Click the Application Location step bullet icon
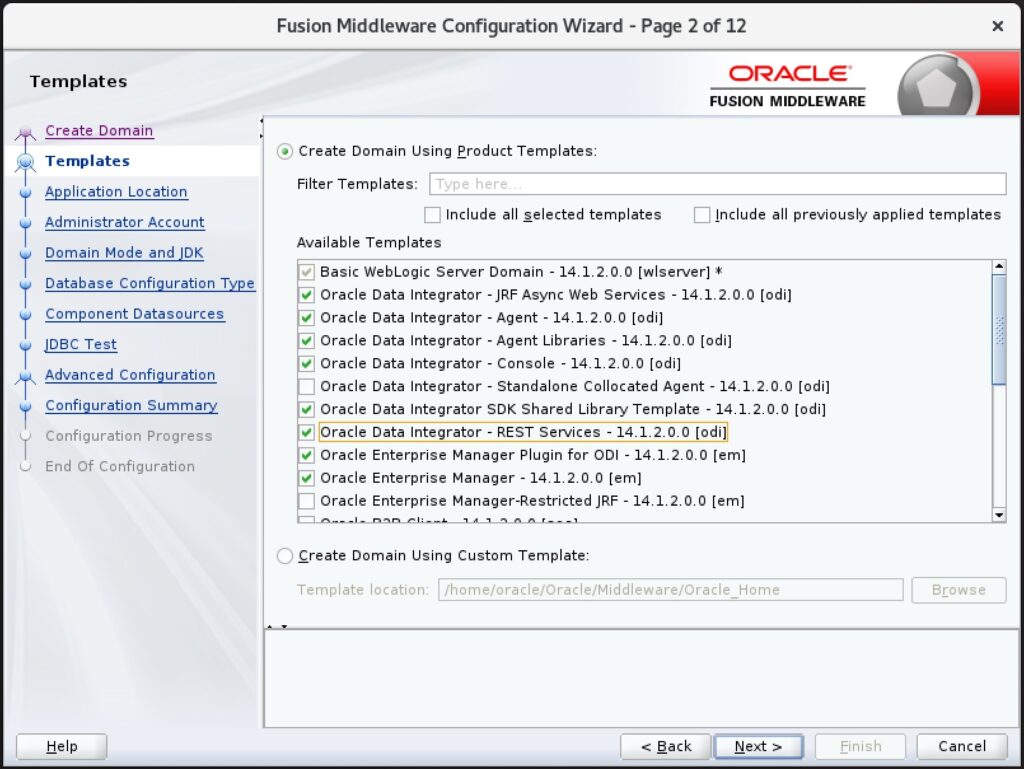1024x769 pixels. 25,193
